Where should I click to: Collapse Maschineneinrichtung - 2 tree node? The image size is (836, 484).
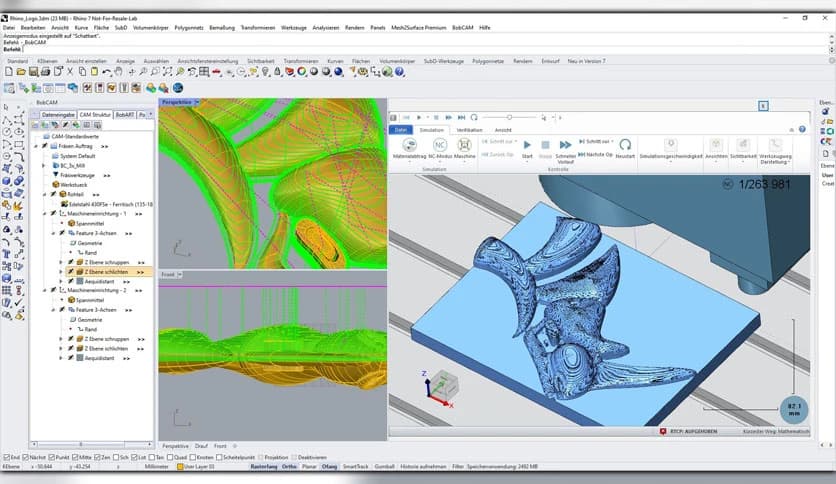[x=45, y=291]
